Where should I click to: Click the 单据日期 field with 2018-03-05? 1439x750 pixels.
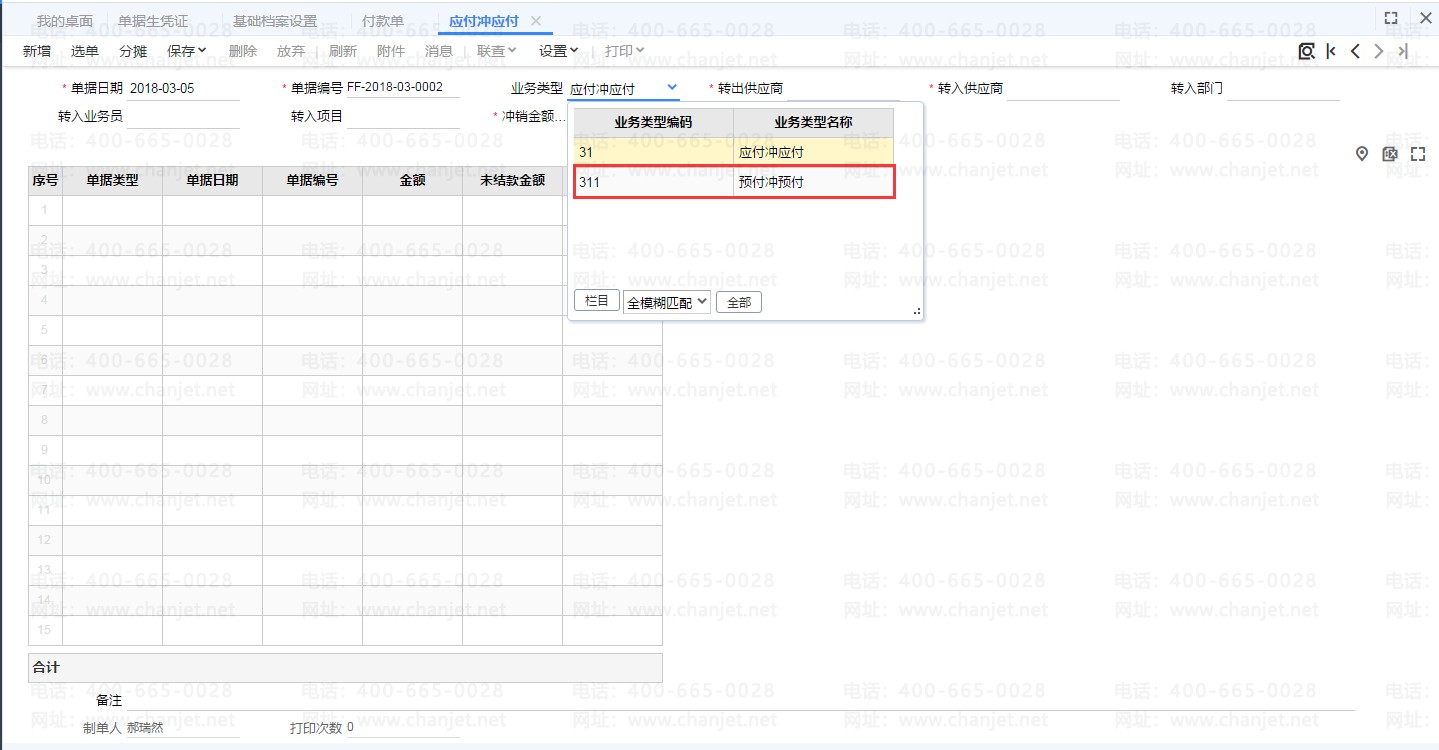(183, 88)
